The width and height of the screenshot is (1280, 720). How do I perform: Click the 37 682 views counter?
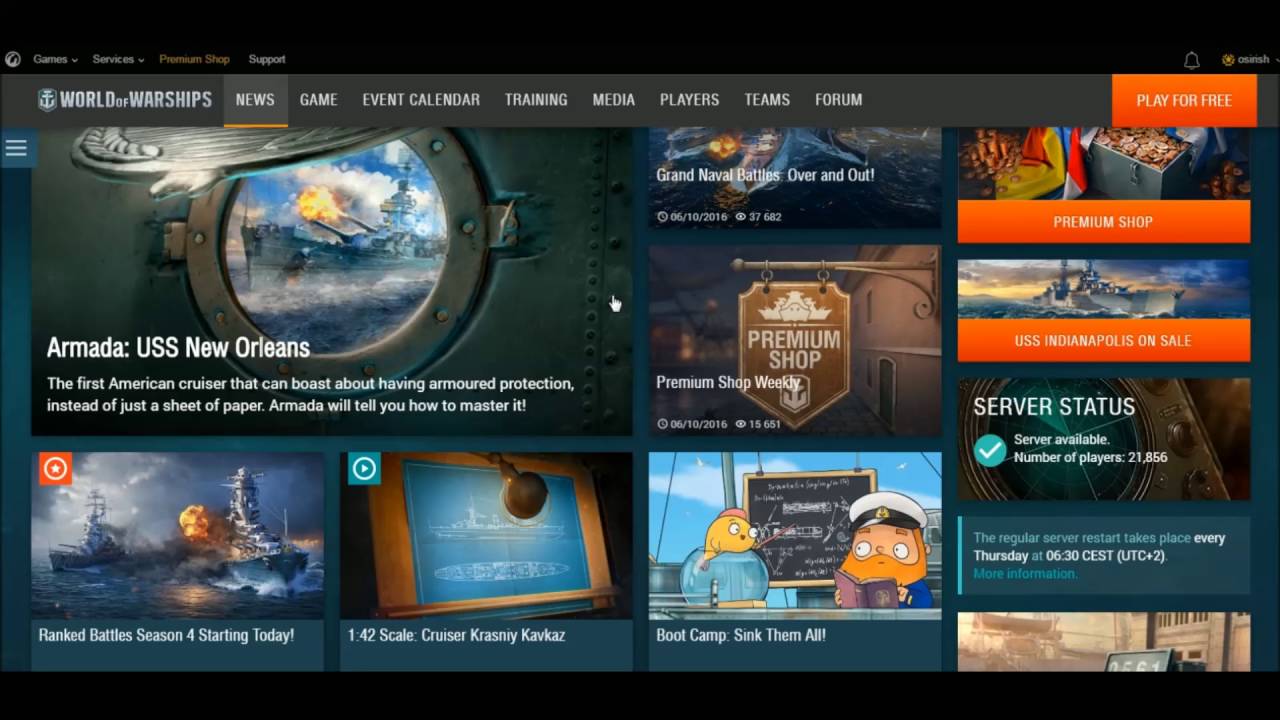pos(758,216)
